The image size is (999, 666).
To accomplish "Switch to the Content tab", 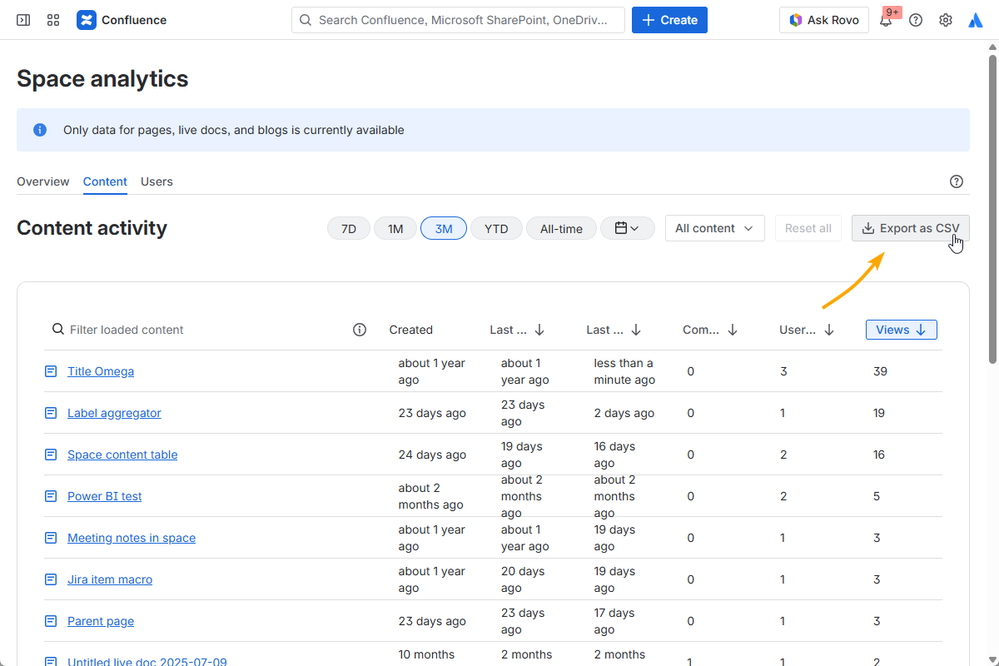I will tap(105, 182).
